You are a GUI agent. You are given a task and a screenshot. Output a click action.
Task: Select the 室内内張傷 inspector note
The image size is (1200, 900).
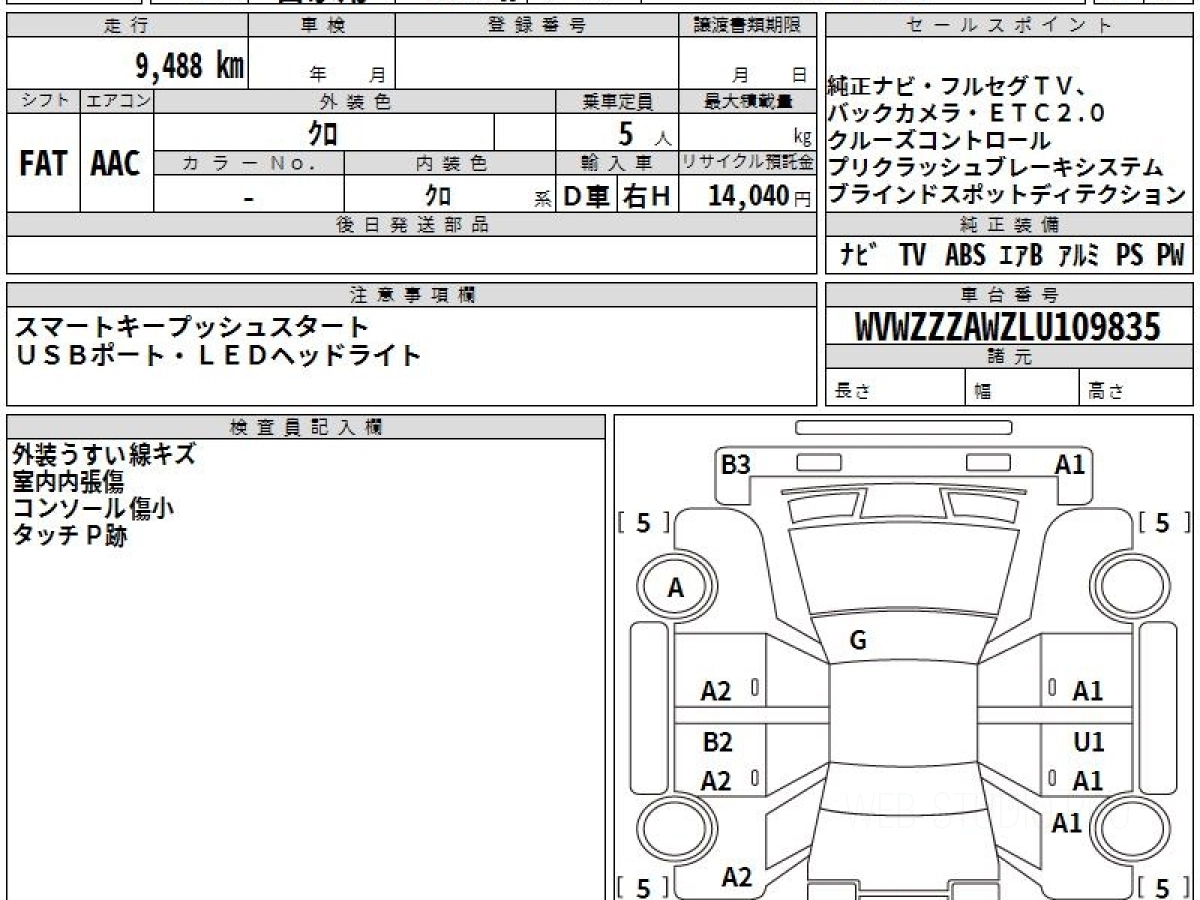(68, 482)
